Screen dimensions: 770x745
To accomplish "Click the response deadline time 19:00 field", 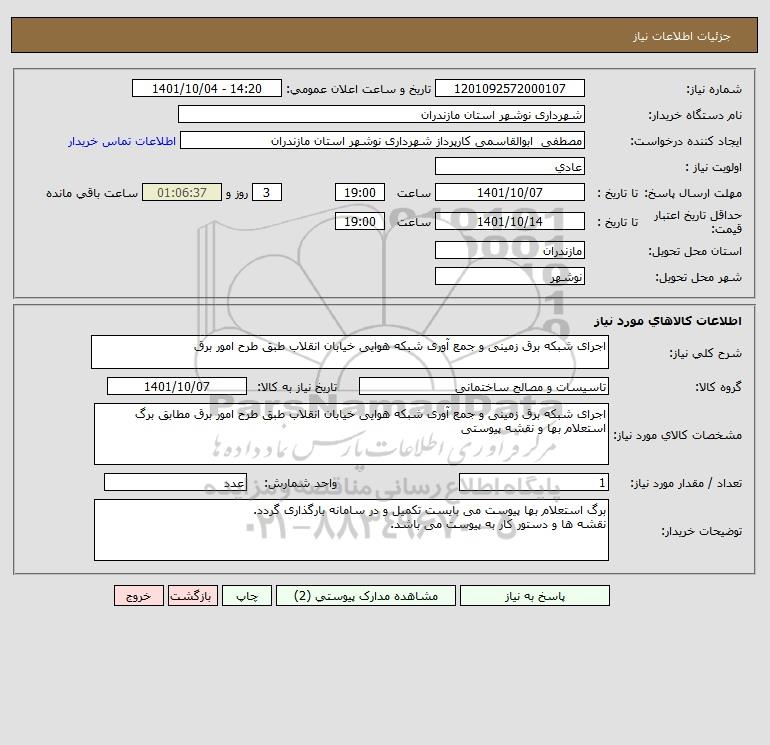I will click(x=359, y=193).
